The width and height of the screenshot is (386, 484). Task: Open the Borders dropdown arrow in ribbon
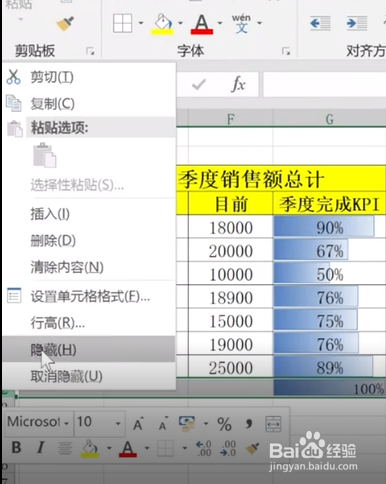tap(141, 23)
